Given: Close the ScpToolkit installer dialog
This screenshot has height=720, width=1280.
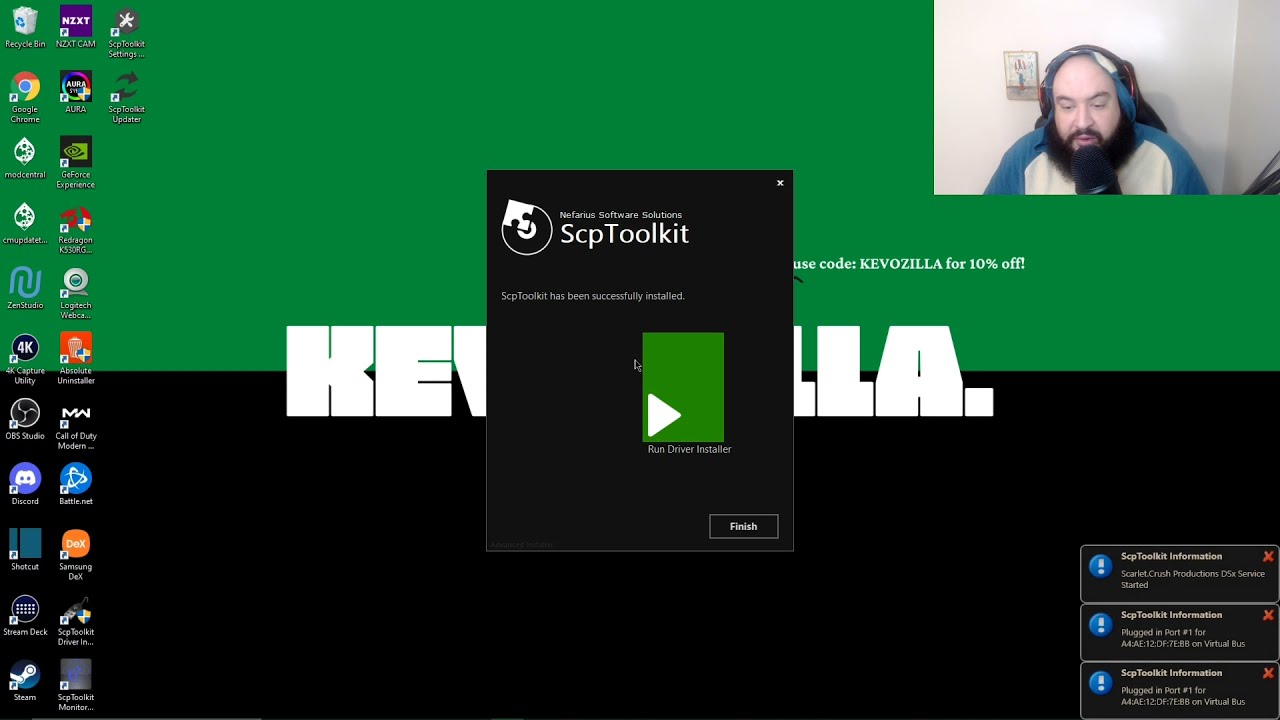Looking at the screenshot, I should point(780,183).
